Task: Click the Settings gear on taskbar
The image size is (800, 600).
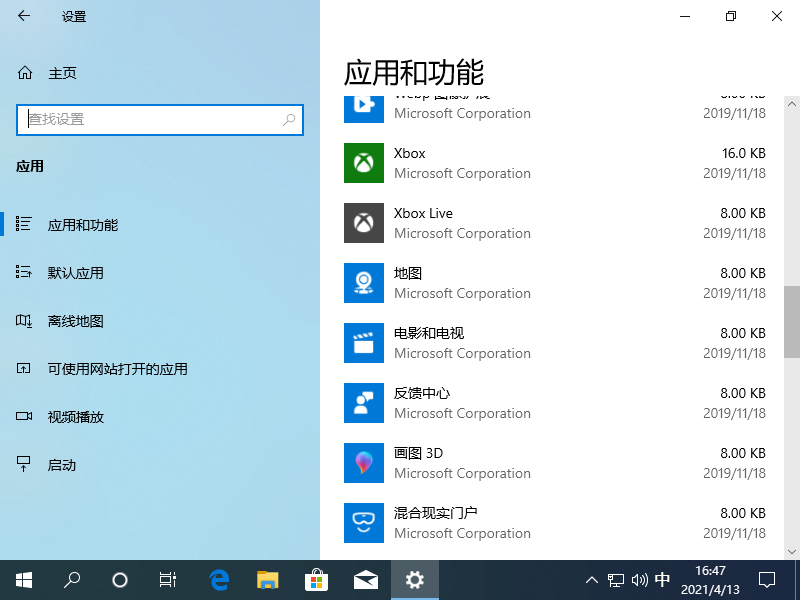Action: coord(415,580)
